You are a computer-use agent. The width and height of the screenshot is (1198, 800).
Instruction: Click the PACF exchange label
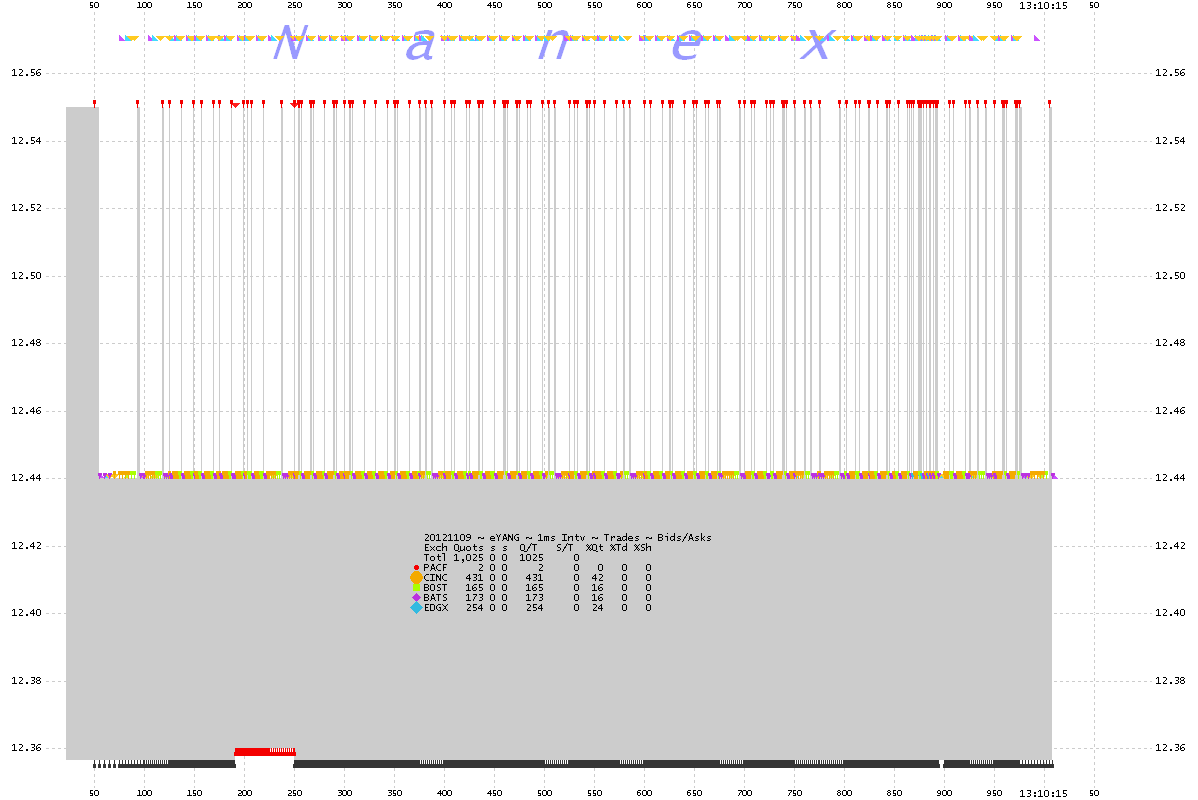click(435, 568)
